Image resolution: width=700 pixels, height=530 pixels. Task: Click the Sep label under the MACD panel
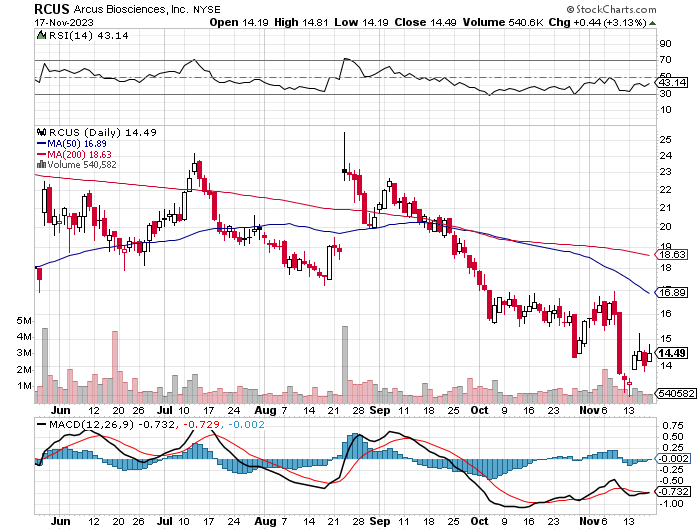click(380, 521)
